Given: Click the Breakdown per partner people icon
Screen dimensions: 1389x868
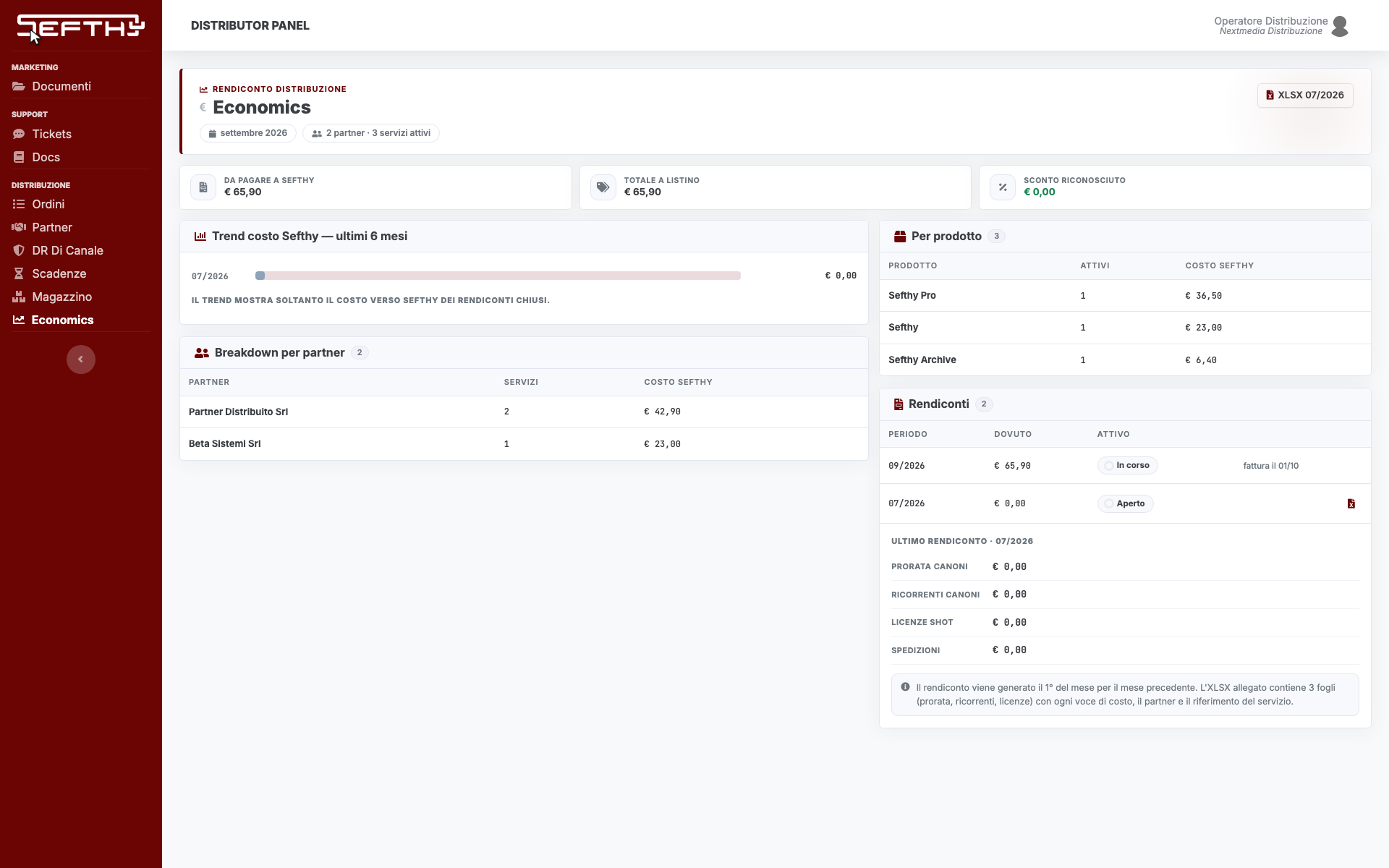Looking at the screenshot, I should [202, 353].
